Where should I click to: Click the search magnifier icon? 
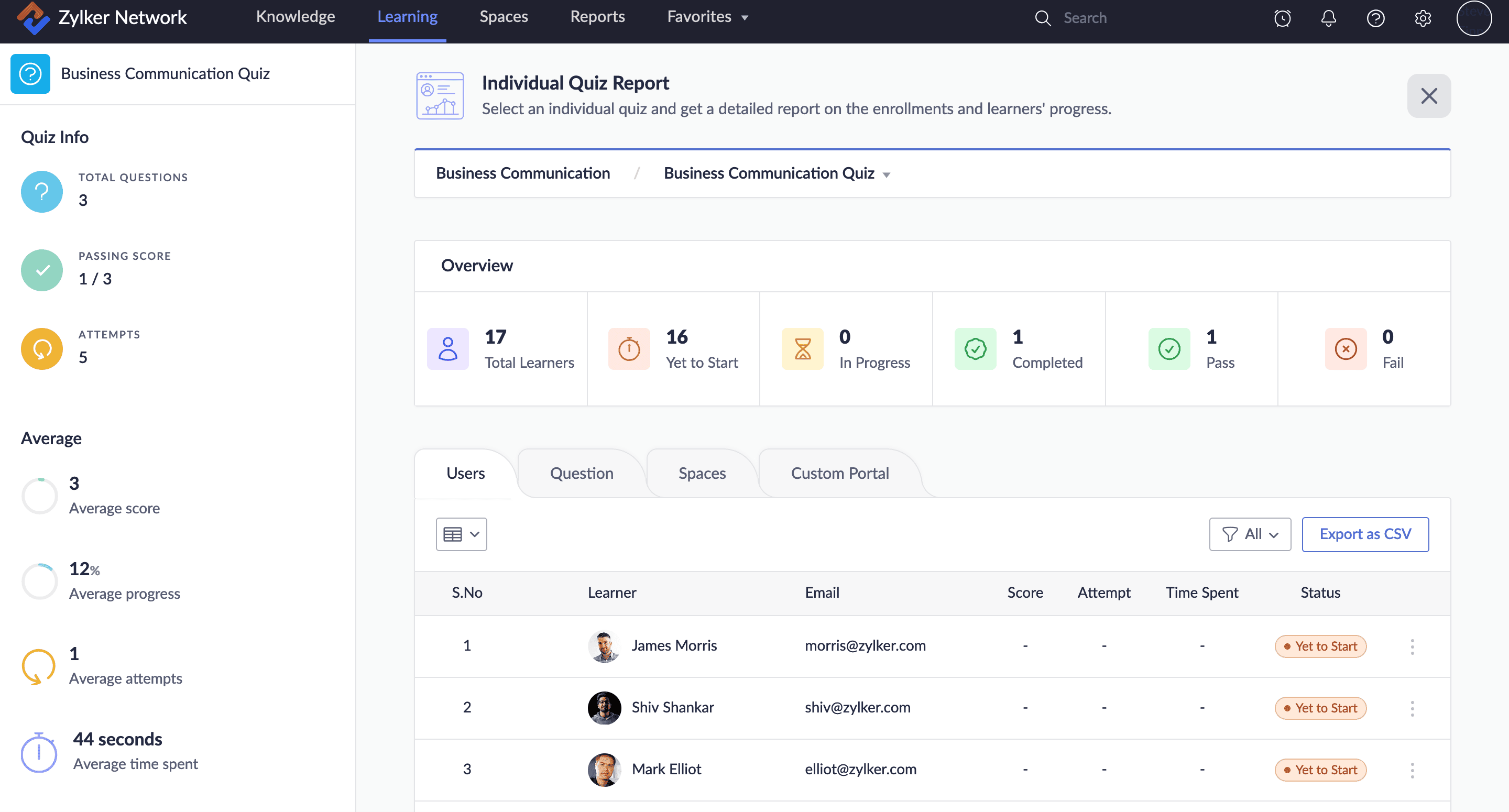click(x=1042, y=18)
